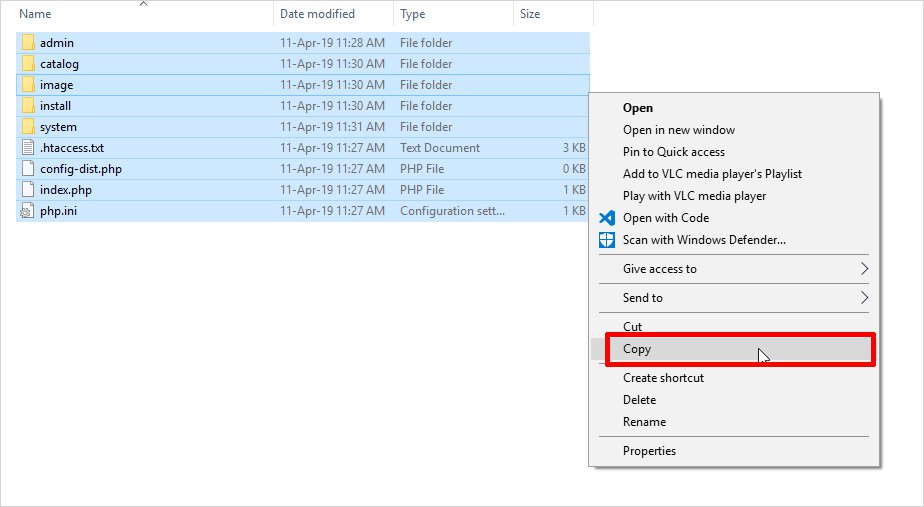Click the admin folder icon
The height and width of the screenshot is (507, 924).
pos(28,43)
